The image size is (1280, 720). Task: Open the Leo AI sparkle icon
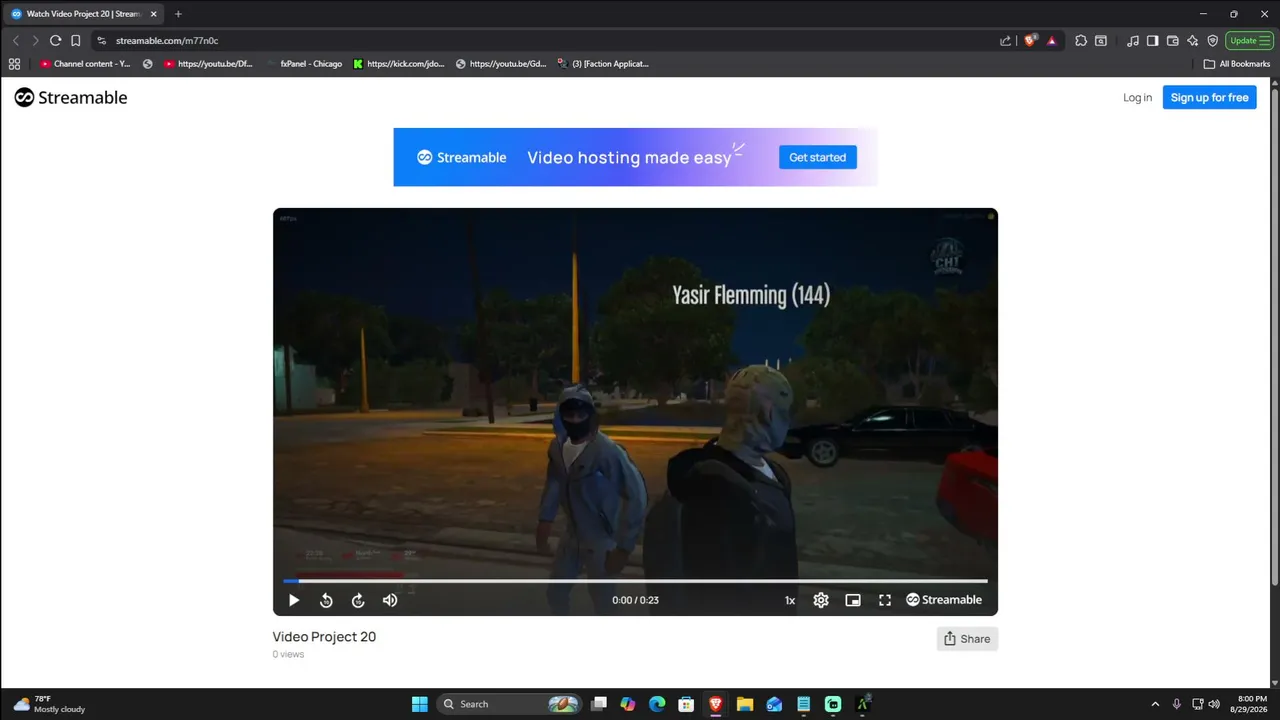(1192, 41)
